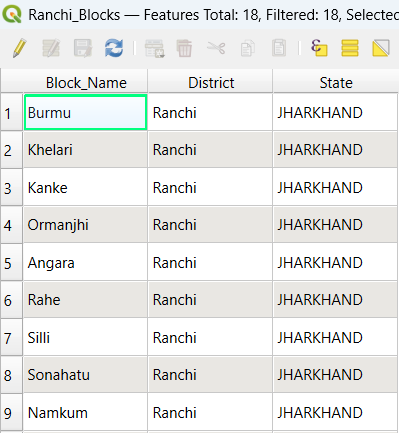Click the multi edit mode icon
The image size is (399, 433).
51,48
